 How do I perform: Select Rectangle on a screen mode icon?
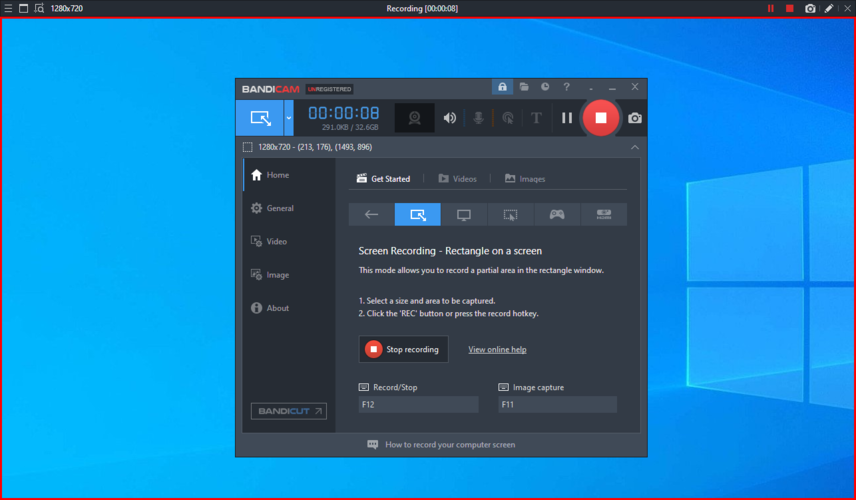(418, 215)
